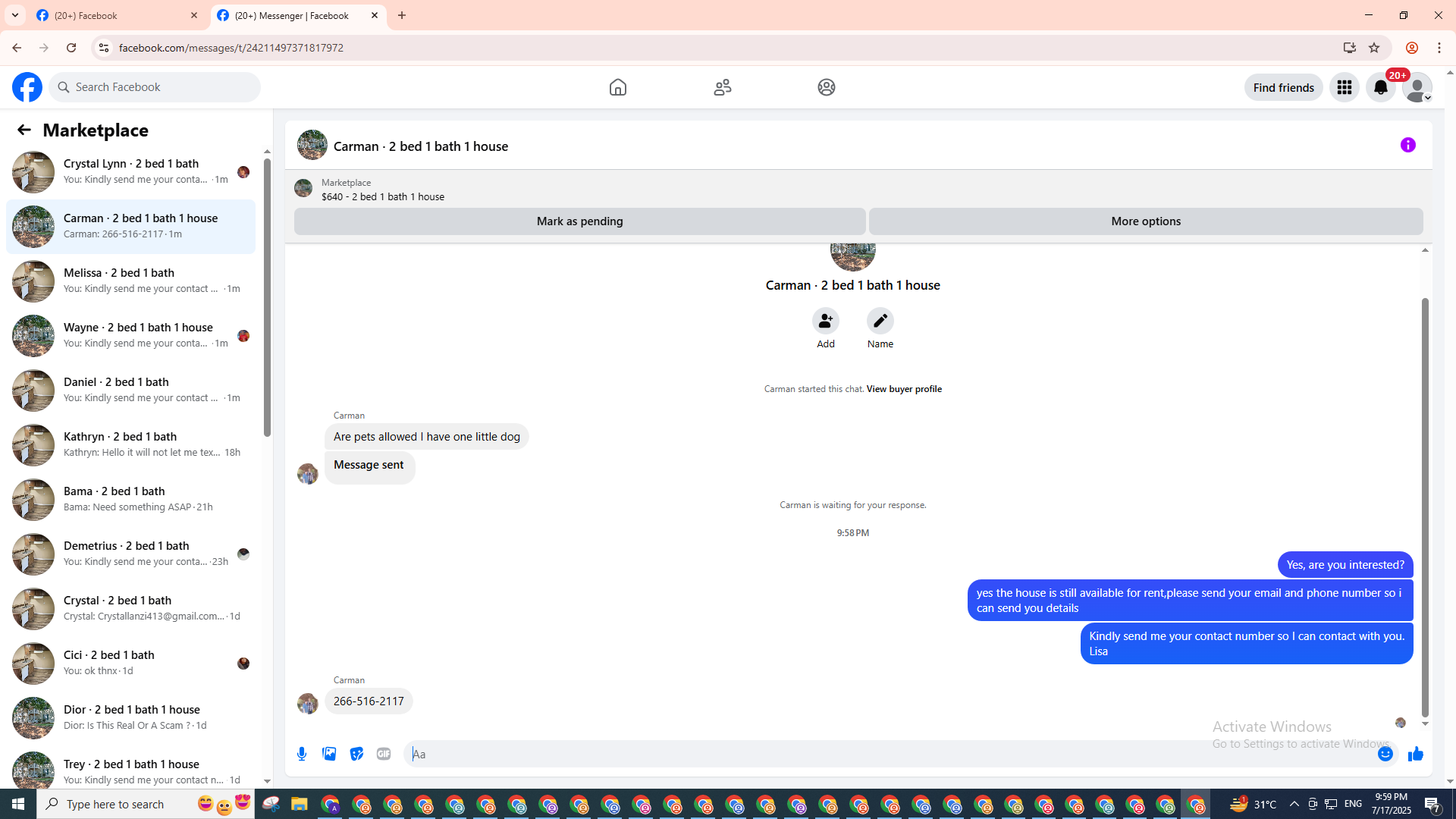Switch to the first Facebook browser tab

[x=118, y=15]
